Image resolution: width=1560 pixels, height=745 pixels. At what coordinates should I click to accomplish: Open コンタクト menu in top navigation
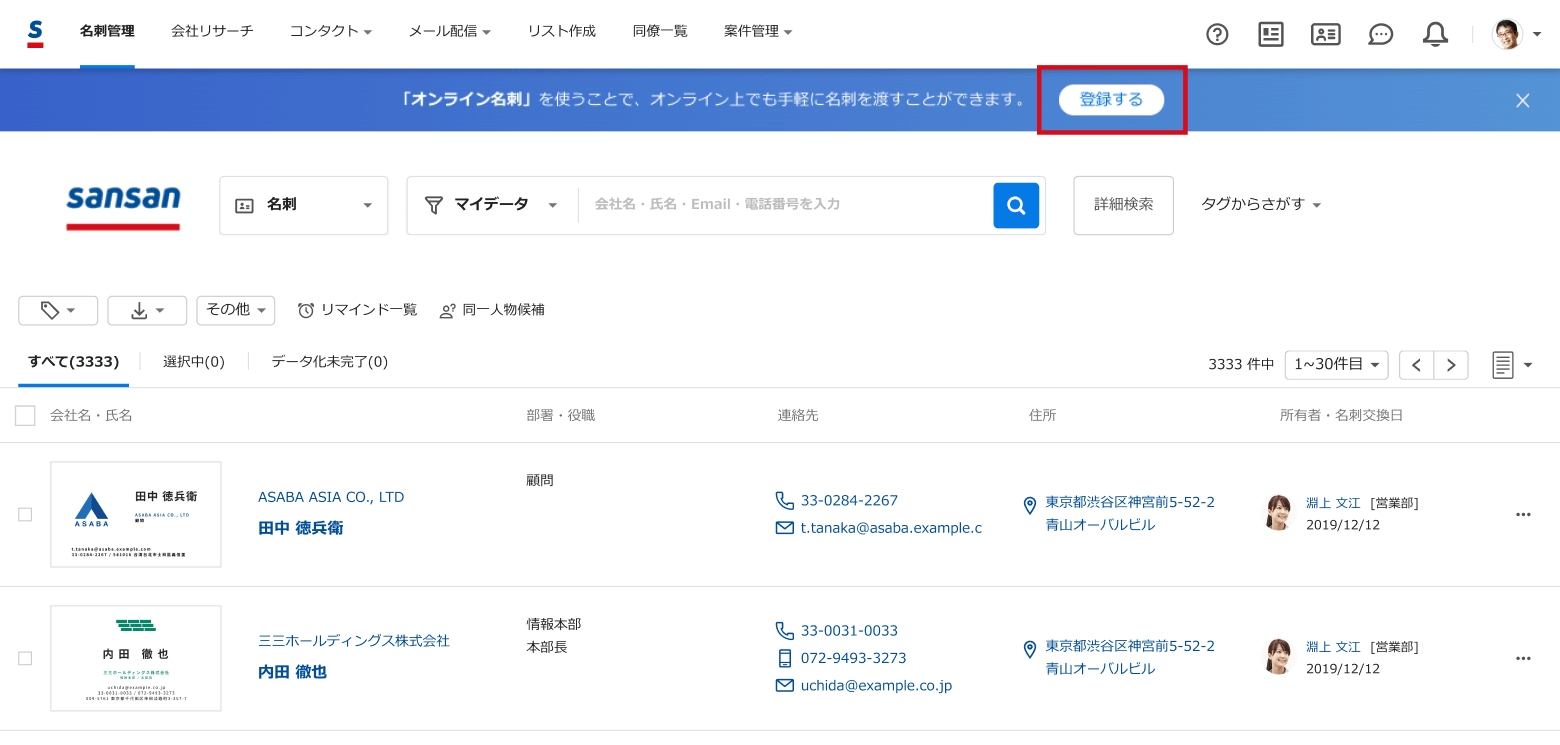(x=331, y=32)
